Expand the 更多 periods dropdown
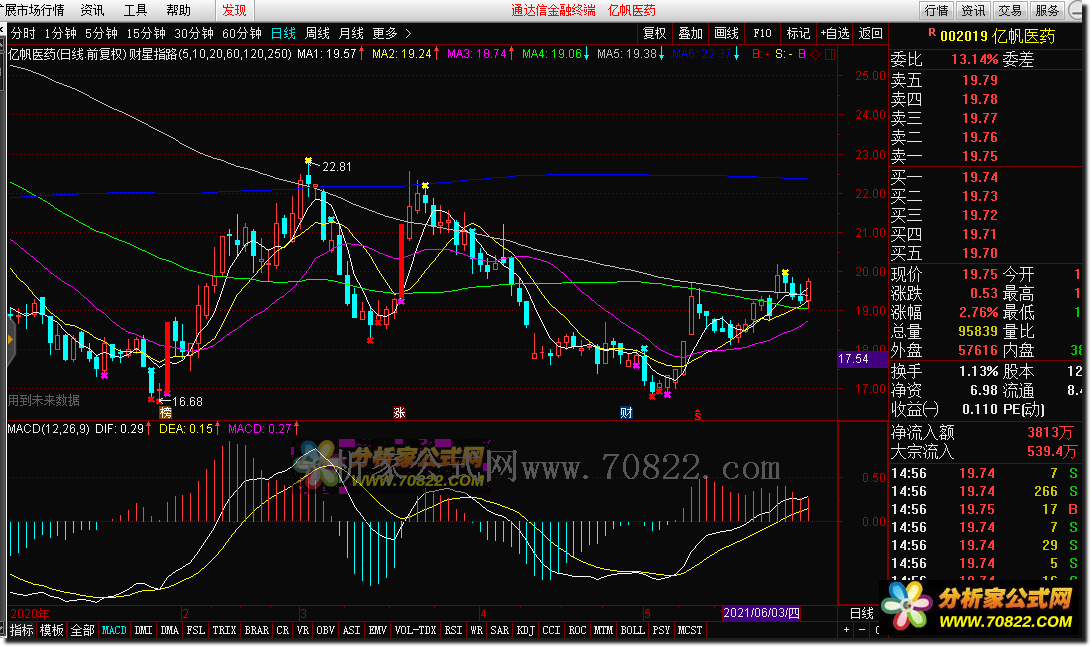1092x647 pixels. [x=391, y=33]
